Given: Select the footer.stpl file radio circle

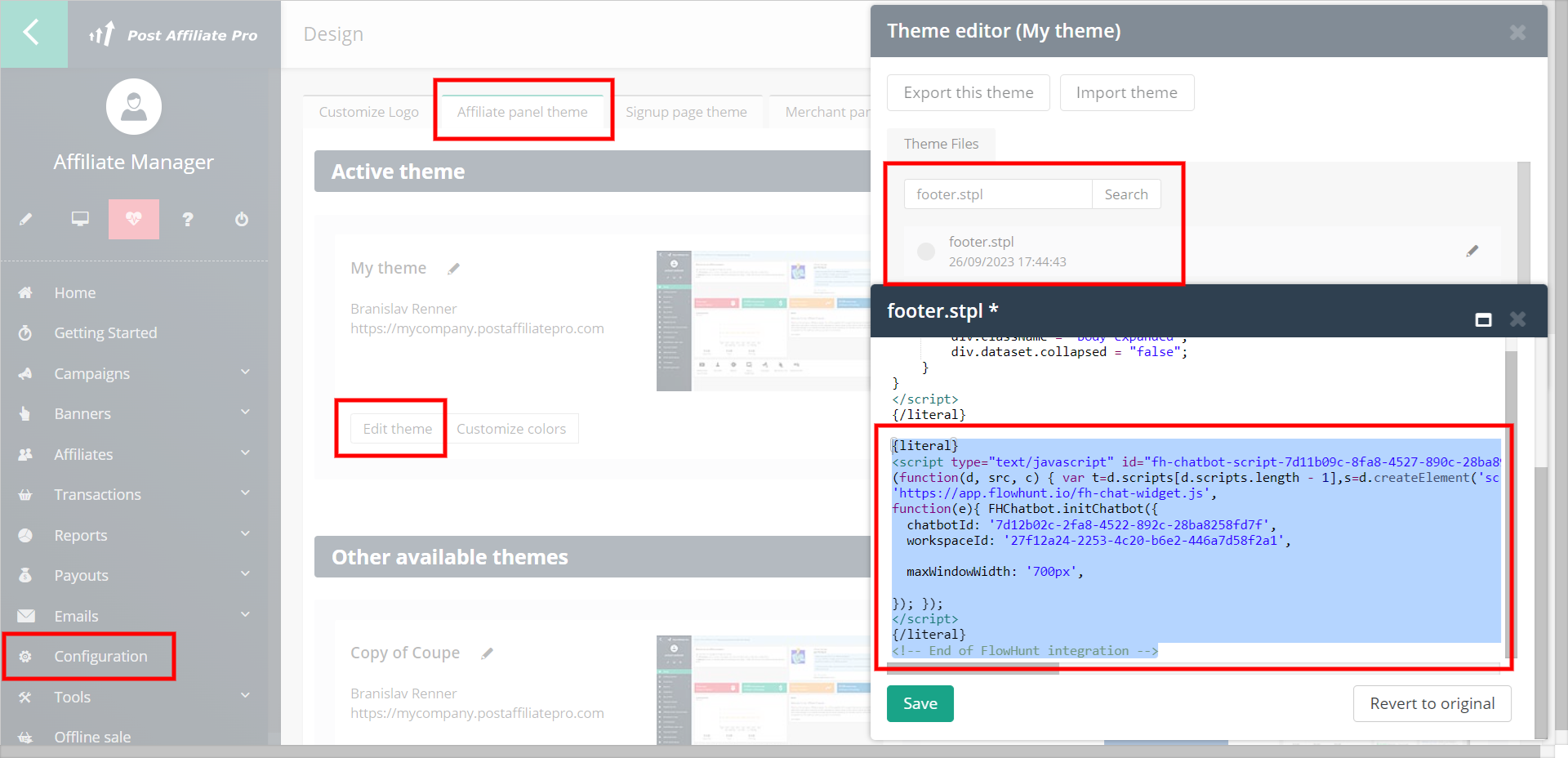Looking at the screenshot, I should tap(926, 252).
